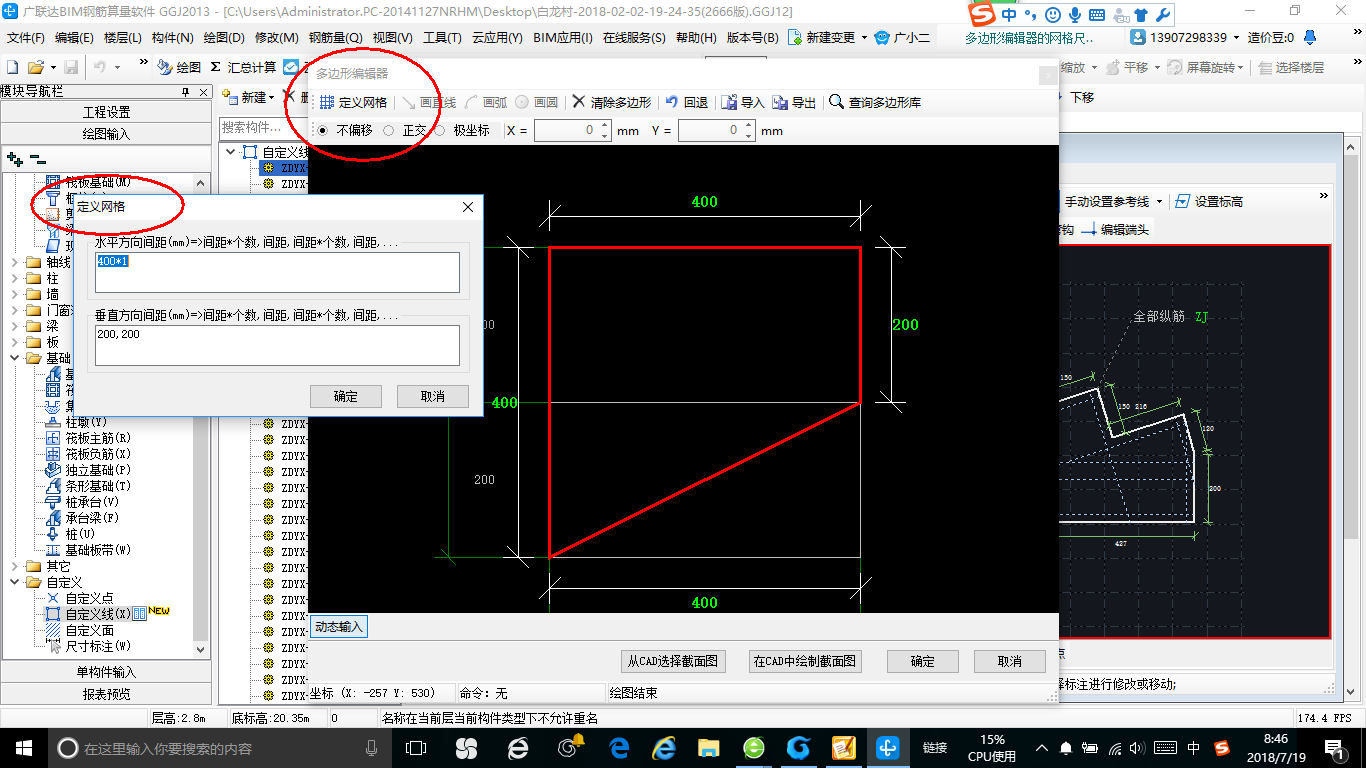The width and height of the screenshot is (1366, 768).
Task: Increment the X offset spinner
Action: 604,126
